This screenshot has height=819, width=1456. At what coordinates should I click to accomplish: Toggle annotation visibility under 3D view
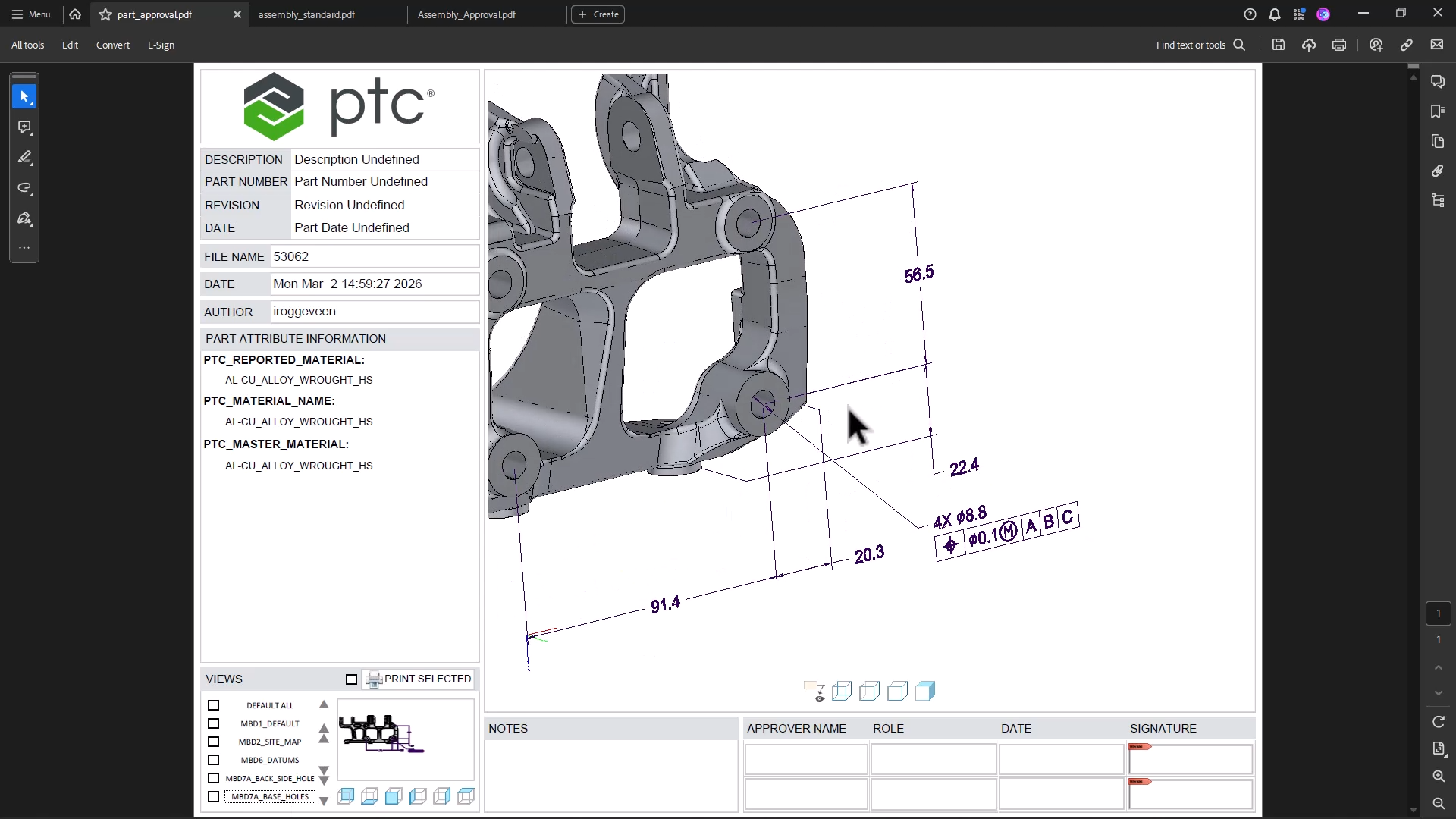click(814, 691)
